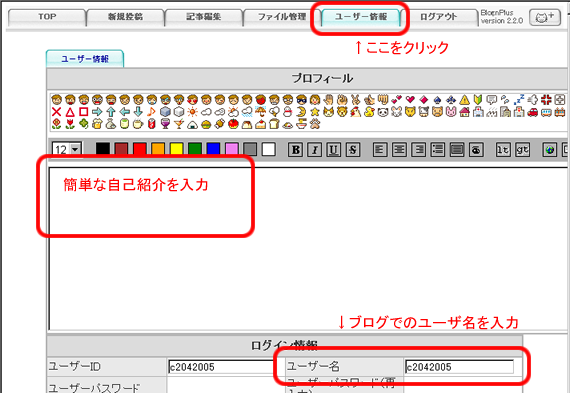This screenshot has height=393, width=570.
Task: Insert the snowman emoji
Action: coord(288,112)
